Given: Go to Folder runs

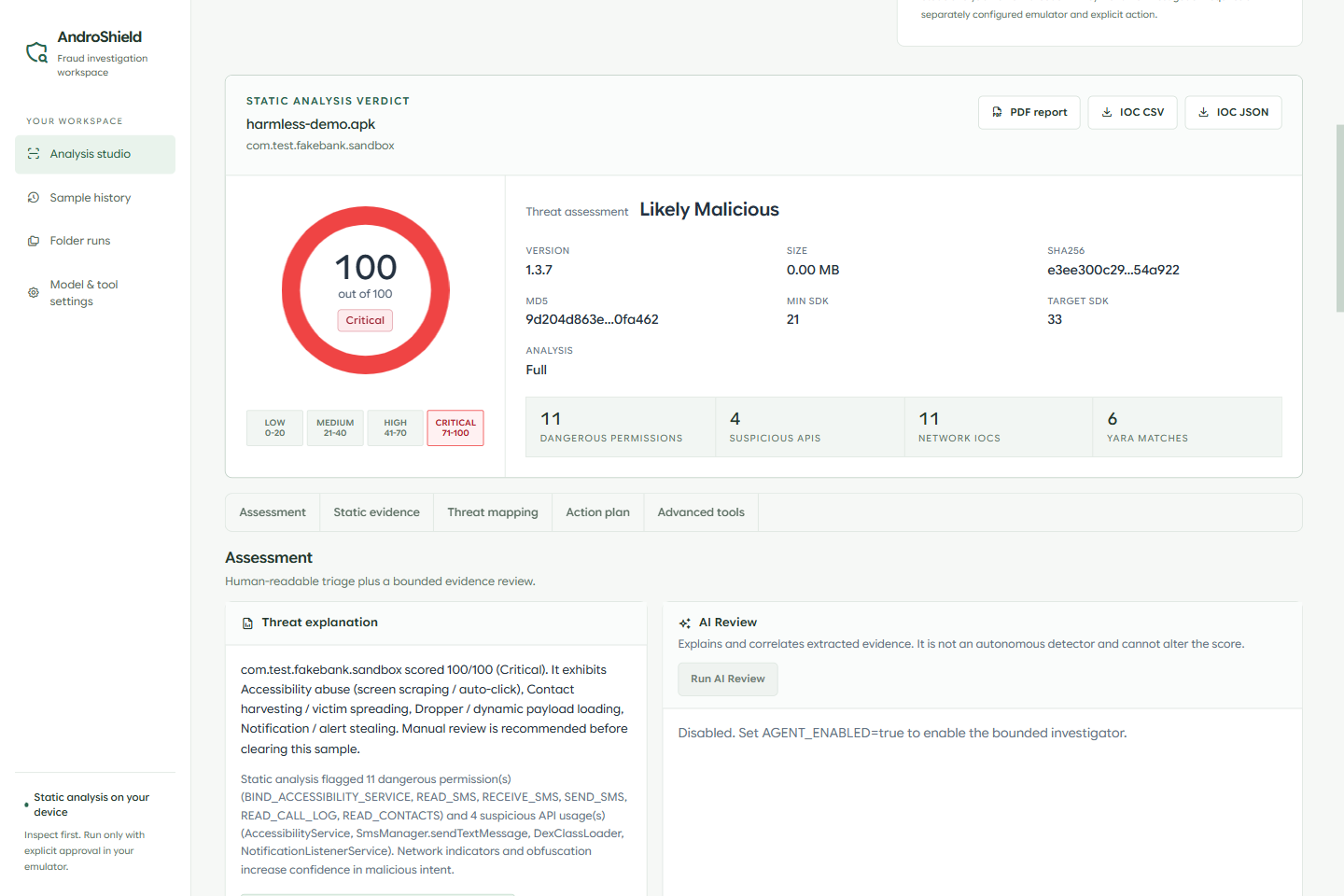Looking at the screenshot, I should click(x=95, y=241).
